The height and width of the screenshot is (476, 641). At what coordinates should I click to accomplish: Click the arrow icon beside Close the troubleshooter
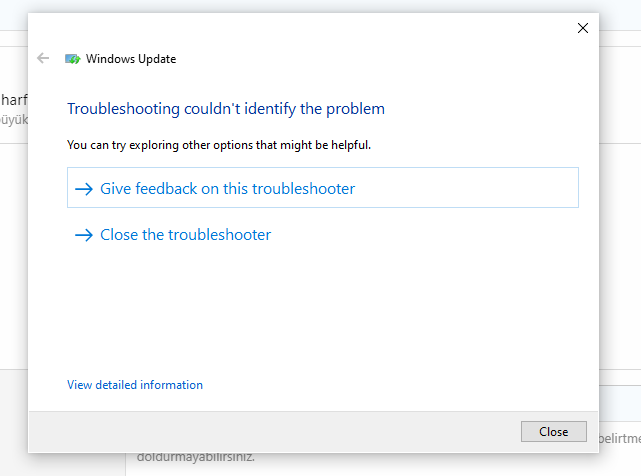pyautogui.click(x=85, y=236)
